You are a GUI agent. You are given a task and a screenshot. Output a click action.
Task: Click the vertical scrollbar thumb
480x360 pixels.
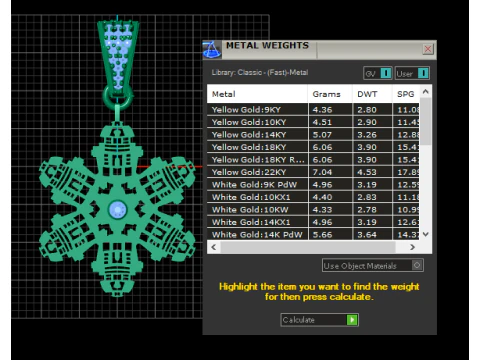425,121
